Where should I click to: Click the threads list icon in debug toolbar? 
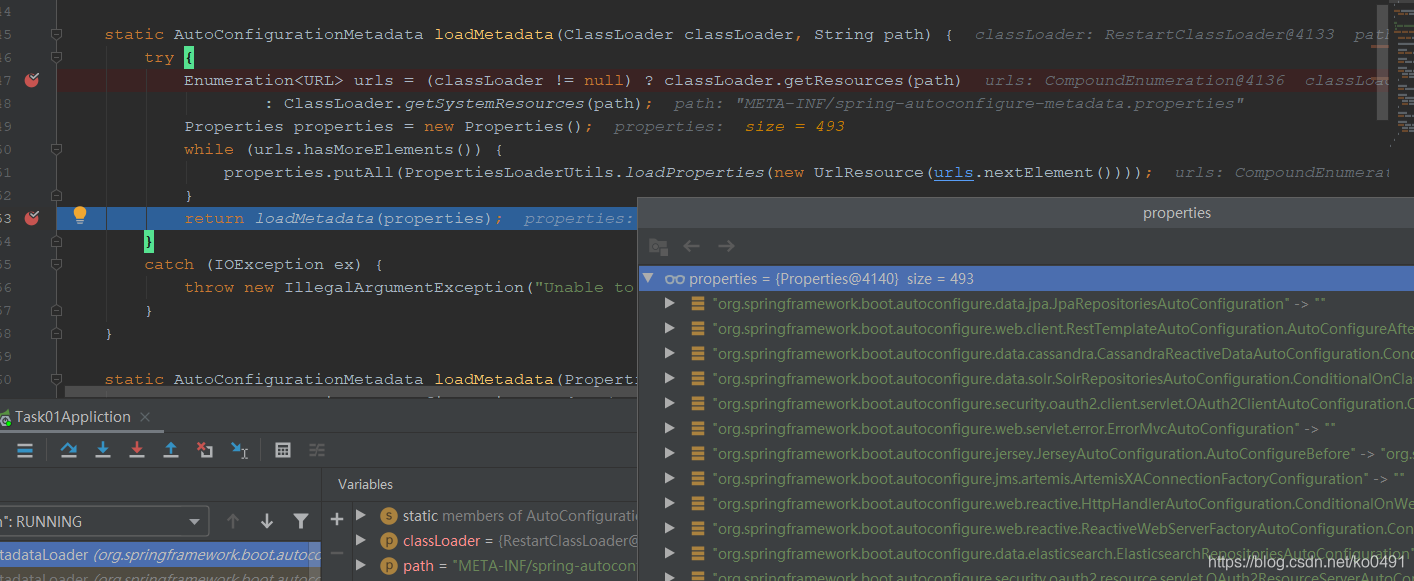[25, 450]
